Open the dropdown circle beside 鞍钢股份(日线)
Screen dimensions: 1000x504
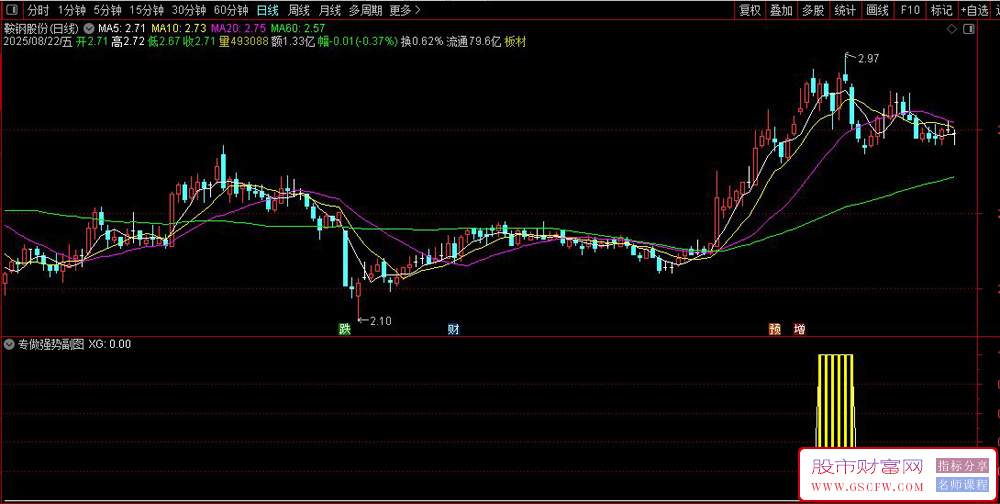coord(89,29)
